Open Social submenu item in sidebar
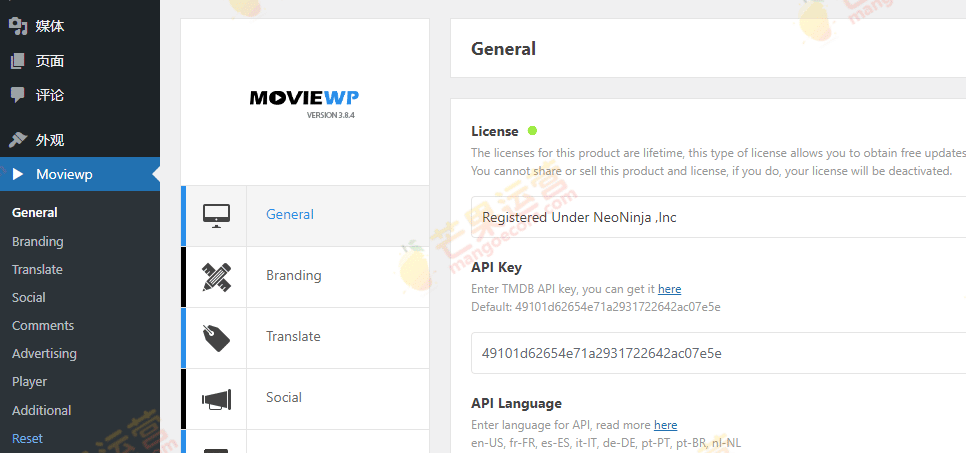966x453 pixels. [x=28, y=298]
